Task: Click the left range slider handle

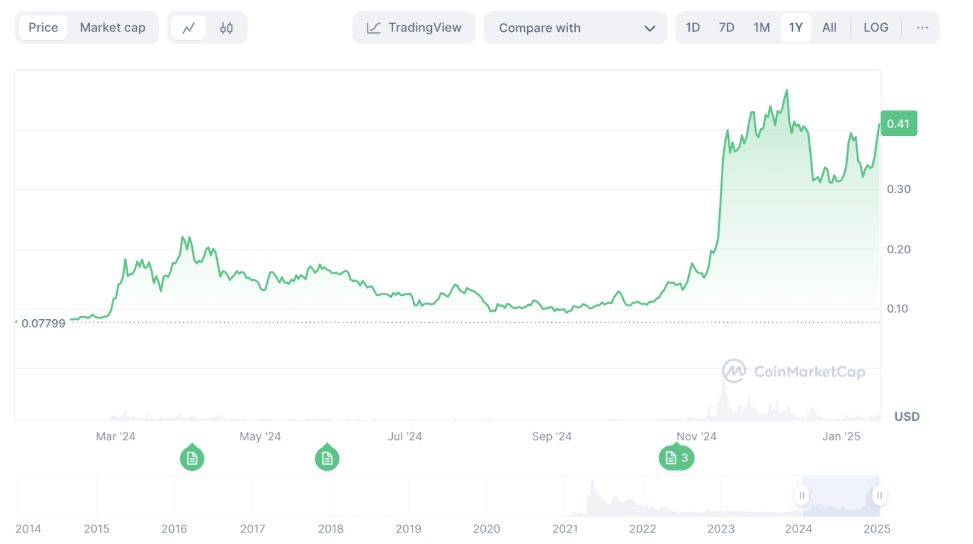Action: [802, 495]
